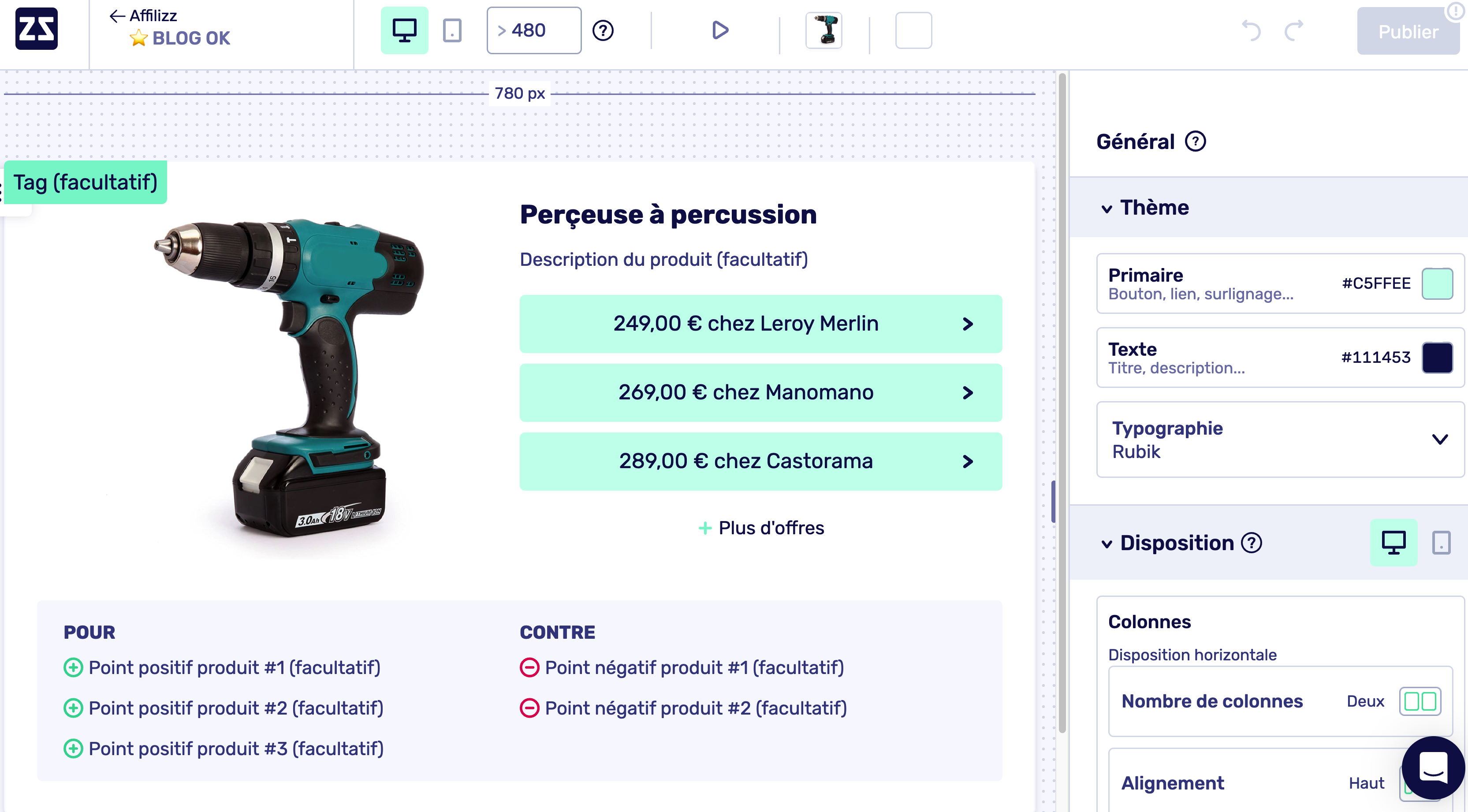Click the 480 breakpoint input field
The image size is (1468, 812).
coord(533,30)
